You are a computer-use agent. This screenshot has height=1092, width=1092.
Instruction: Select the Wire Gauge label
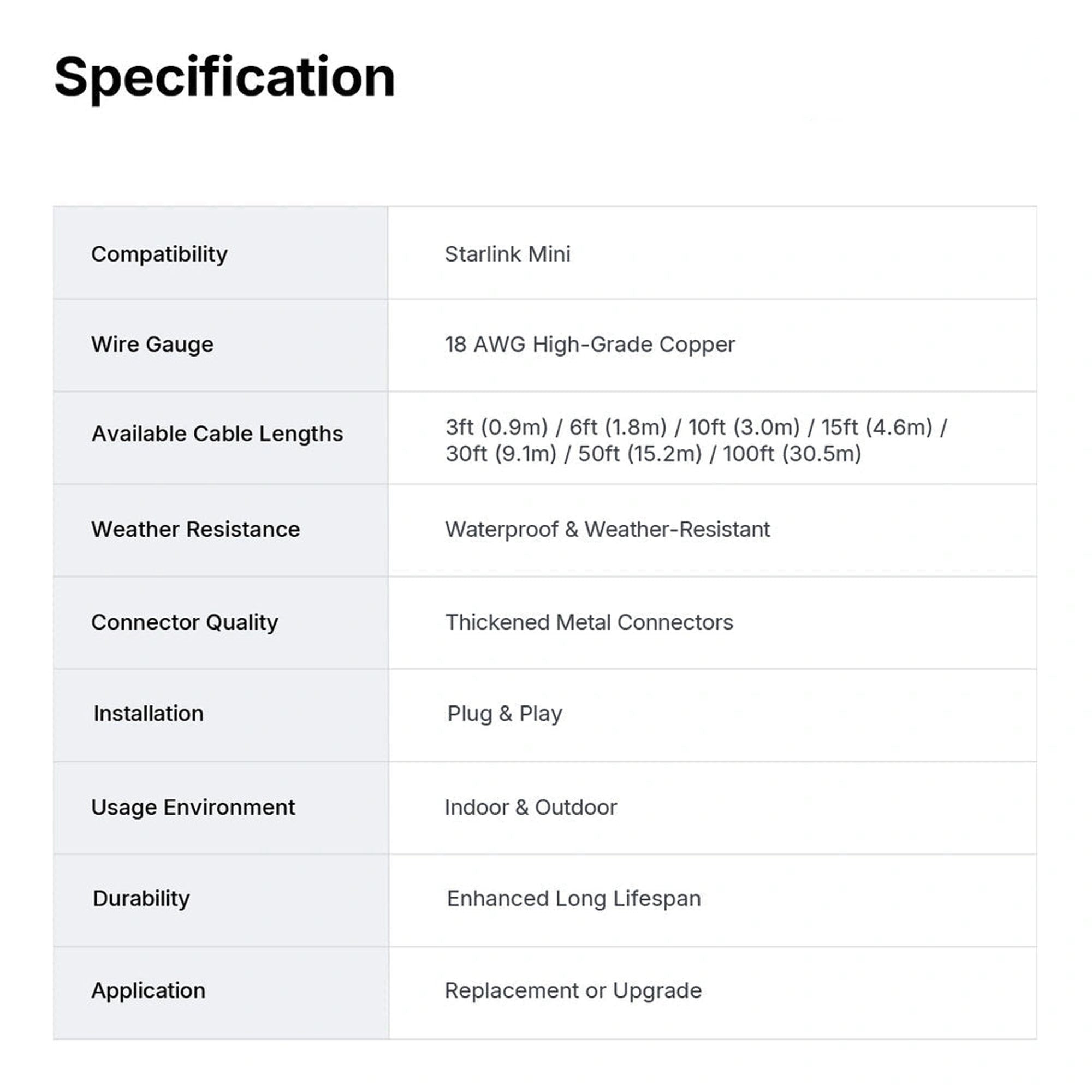(x=153, y=344)
